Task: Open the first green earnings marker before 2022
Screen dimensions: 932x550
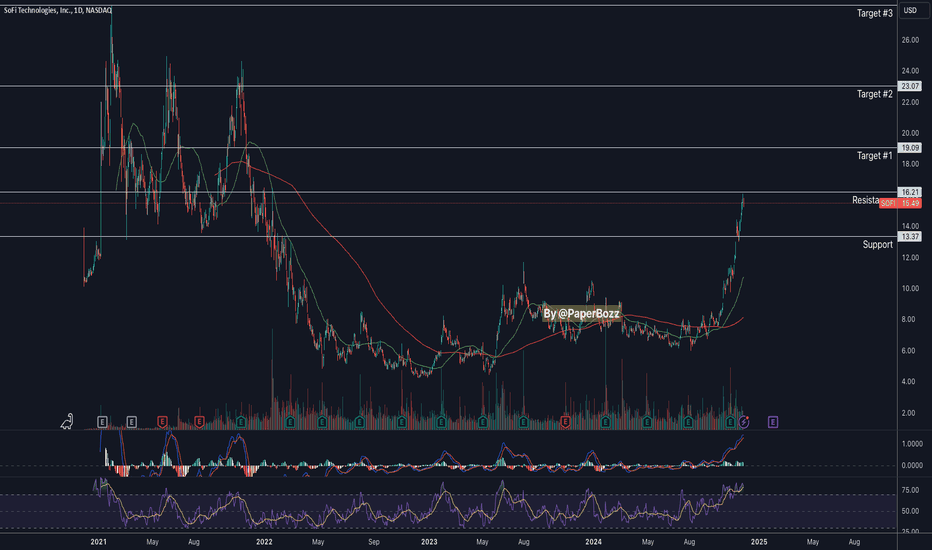Action: click(x=241, y=422)
